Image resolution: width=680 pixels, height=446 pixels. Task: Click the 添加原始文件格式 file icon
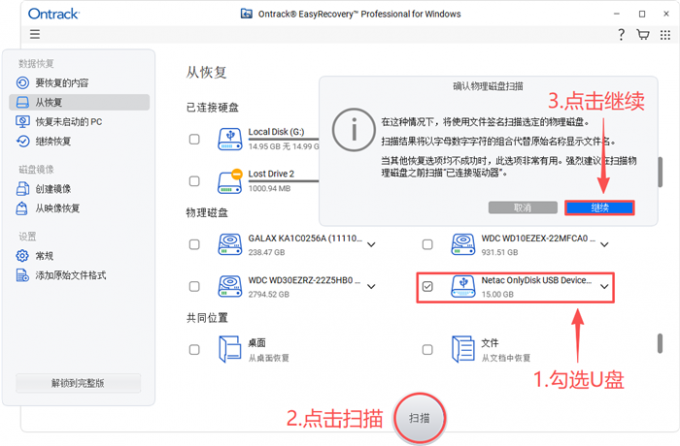[22, 275]
